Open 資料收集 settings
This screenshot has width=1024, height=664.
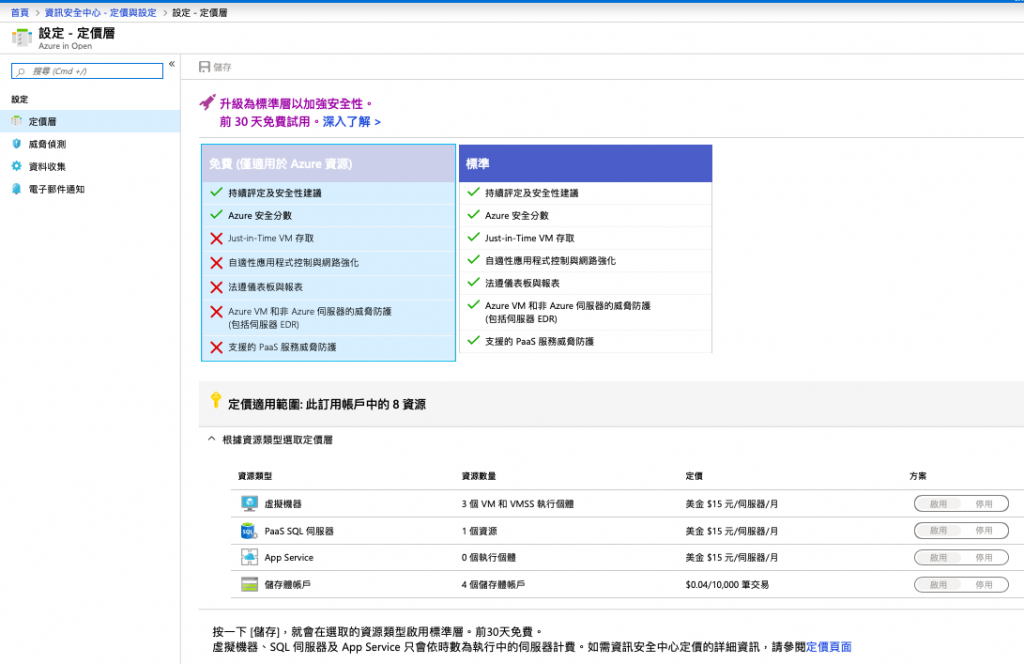click(90, 166)
